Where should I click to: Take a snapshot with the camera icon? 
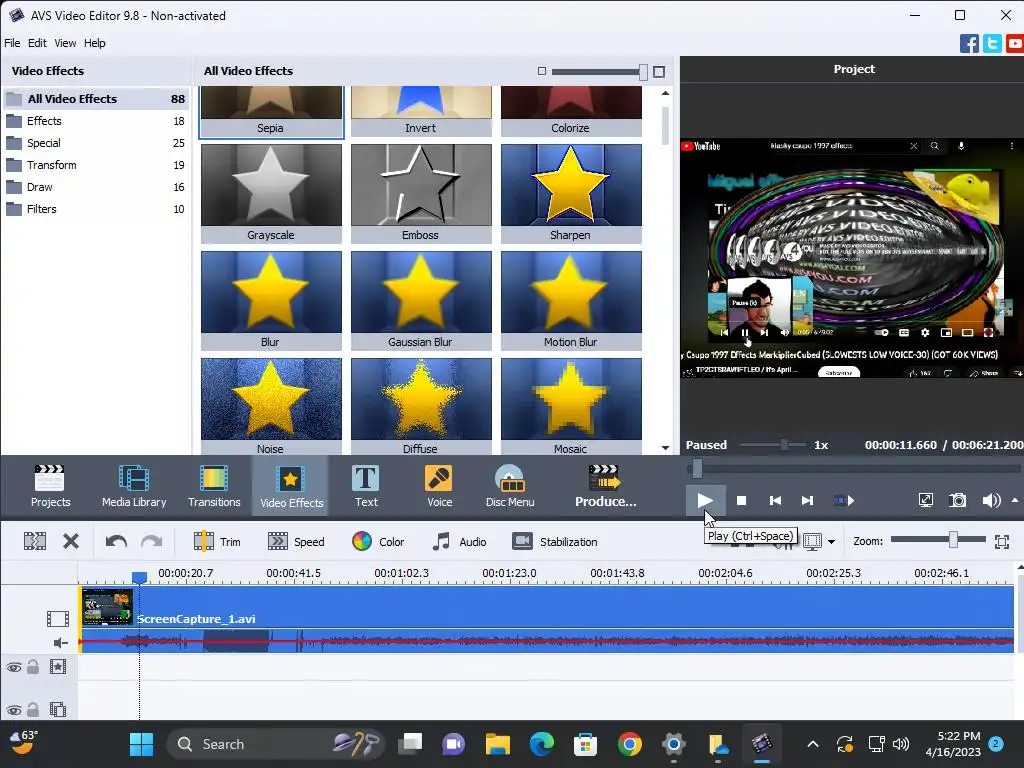pyautogui.click(x=957, y=500)
